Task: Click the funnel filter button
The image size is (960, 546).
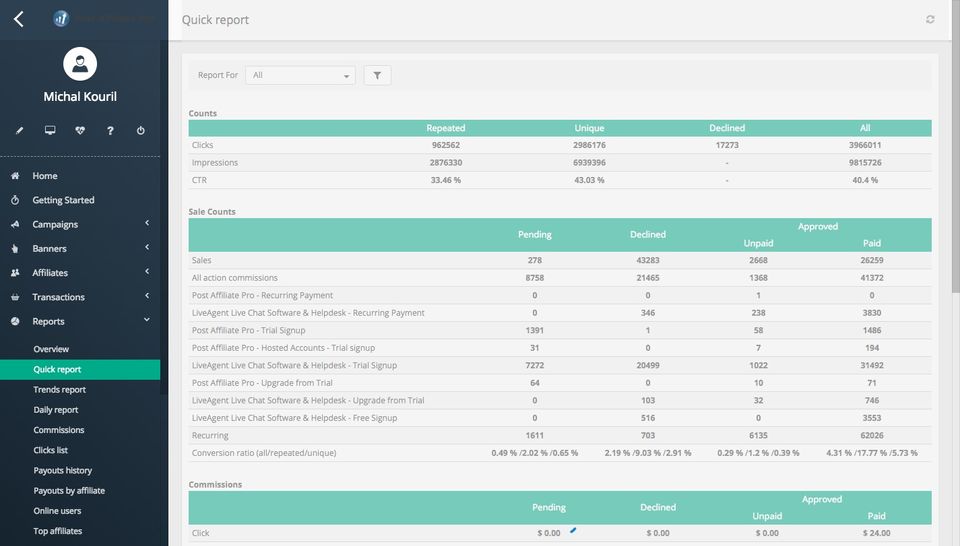Action: coord(377,75)
